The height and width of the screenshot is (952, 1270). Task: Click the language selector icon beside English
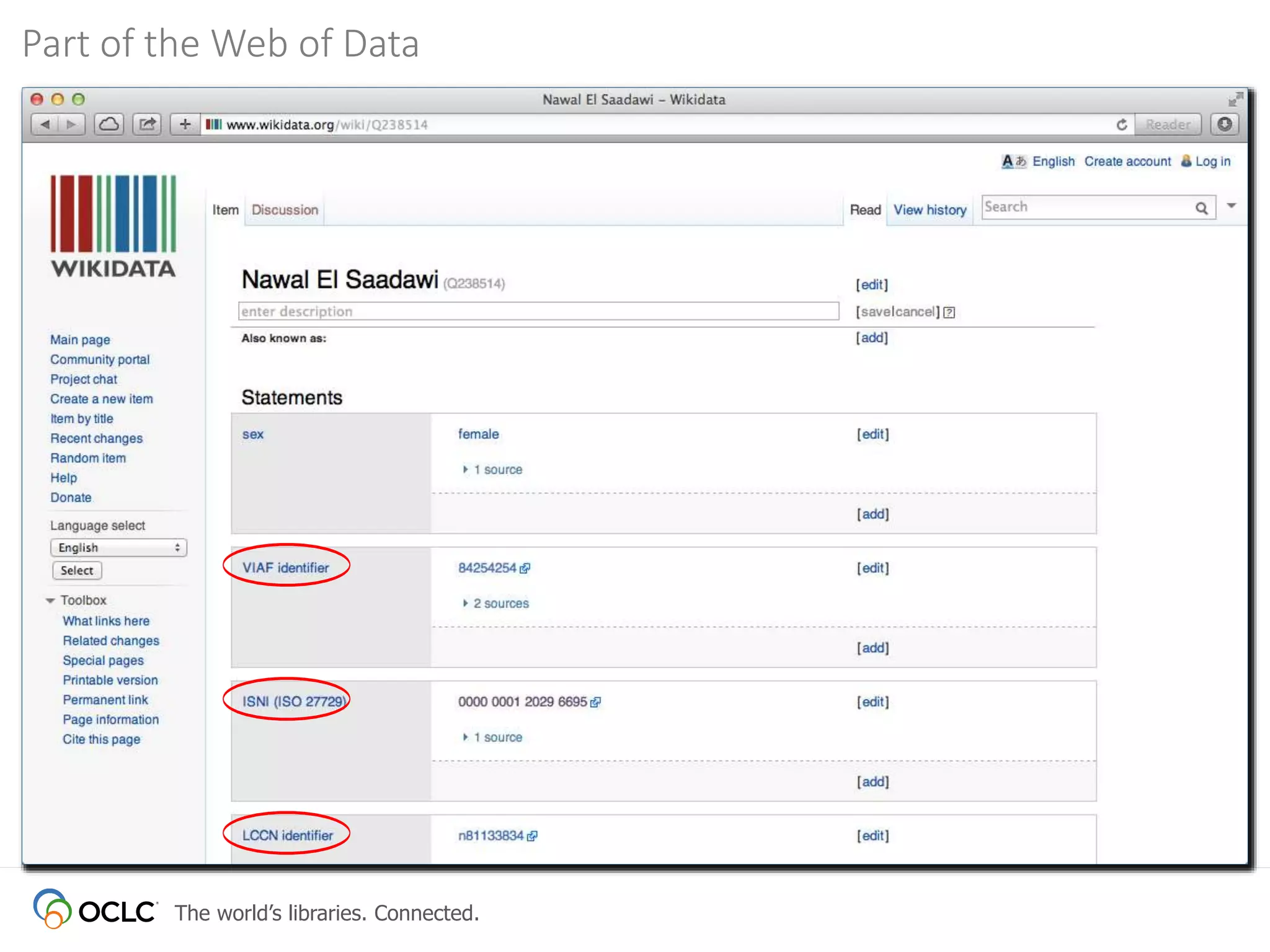(x=1015, y=161)
